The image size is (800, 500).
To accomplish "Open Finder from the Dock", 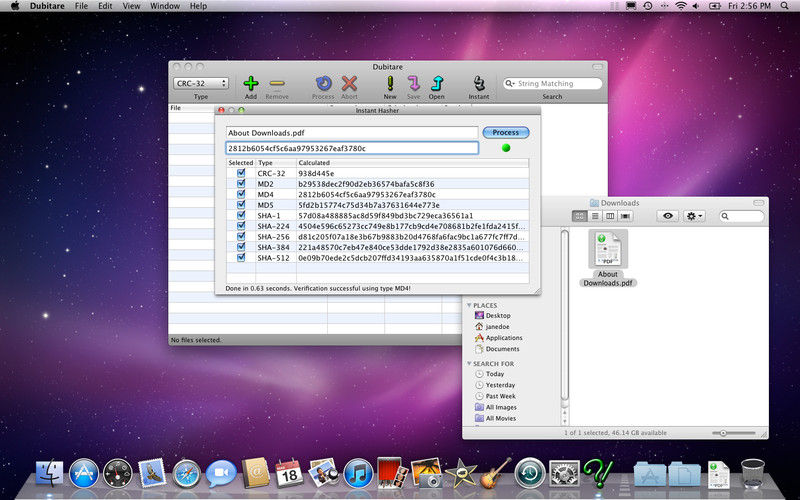I will (49, 473).
